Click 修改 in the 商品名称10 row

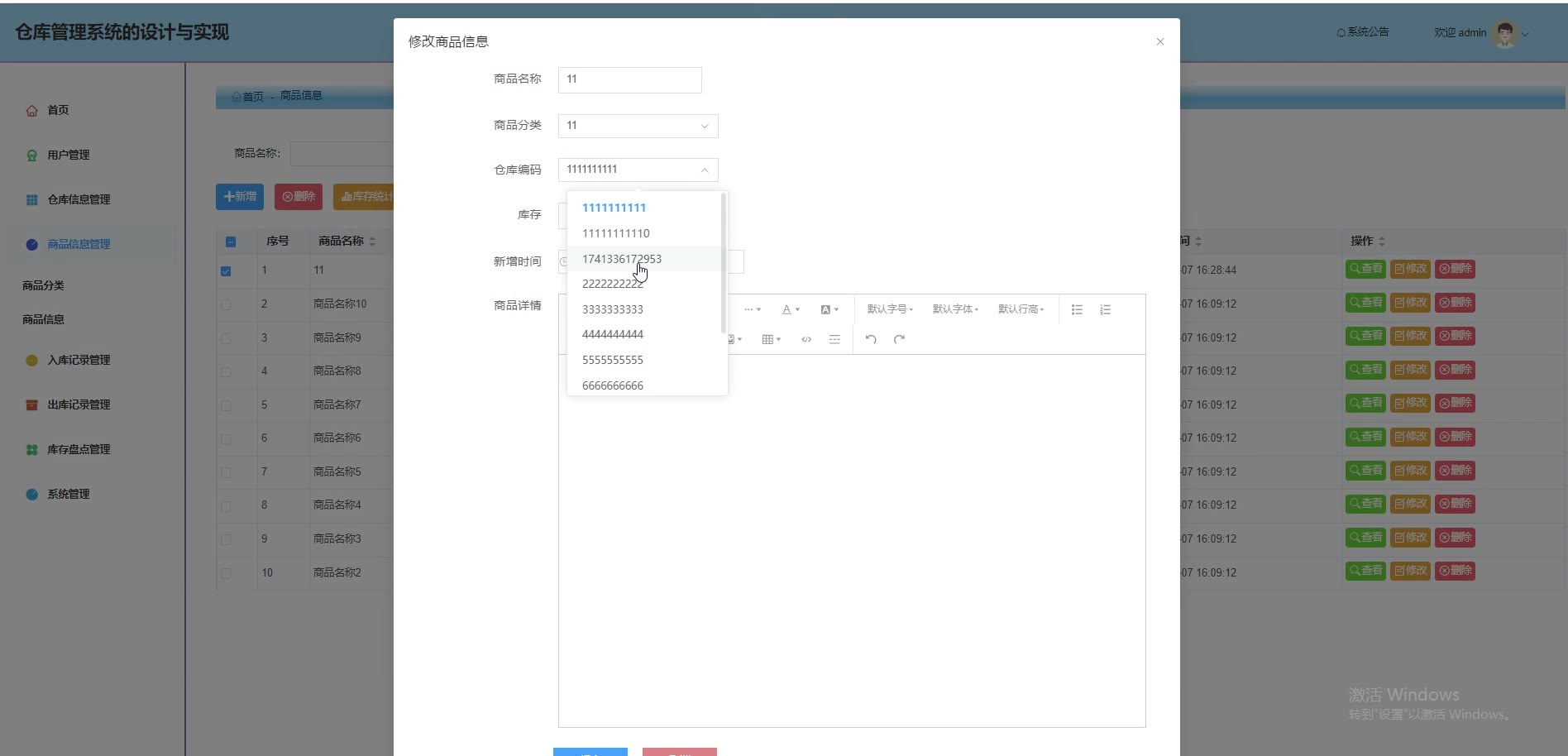pos(1410,303)
